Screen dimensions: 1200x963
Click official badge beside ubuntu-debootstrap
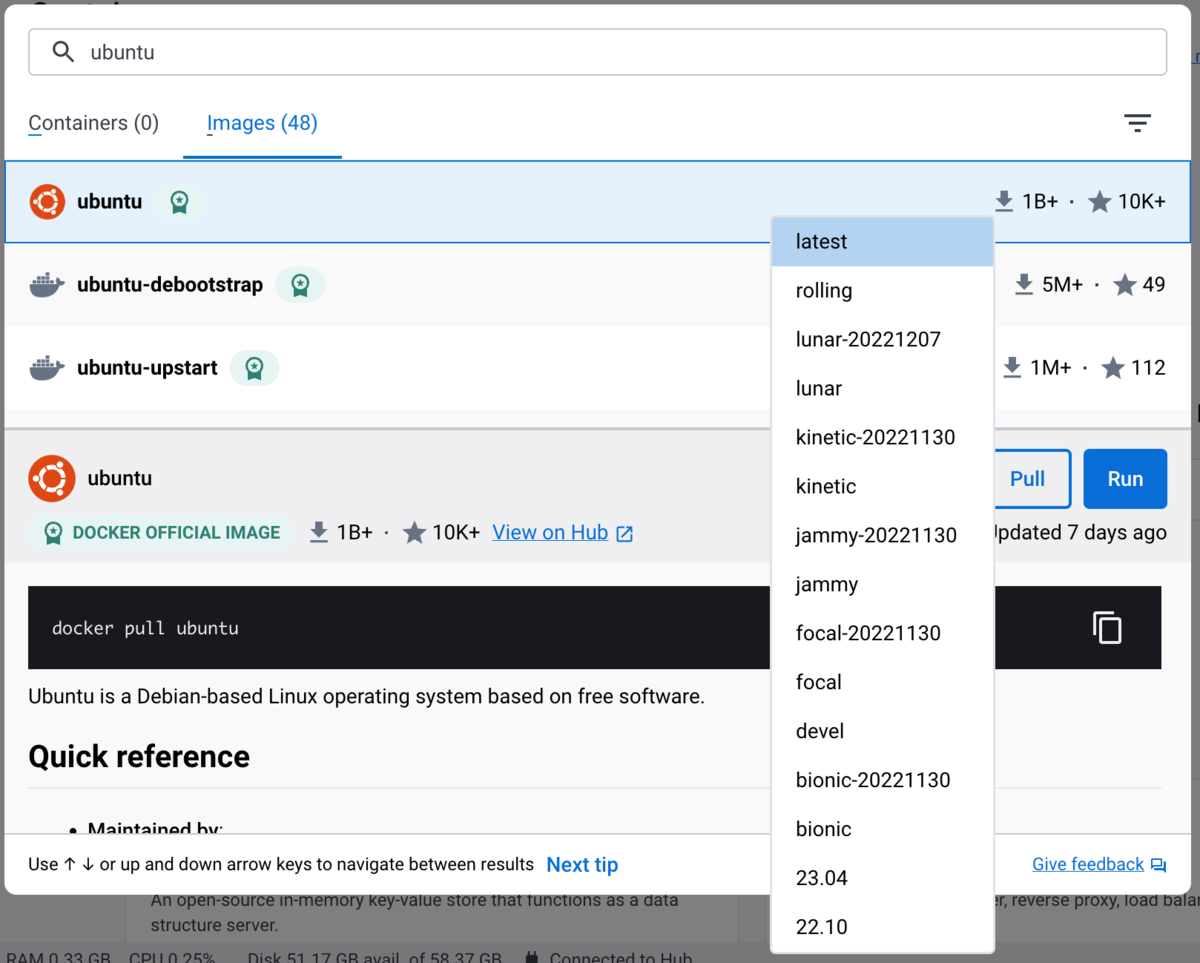[300, 285]
